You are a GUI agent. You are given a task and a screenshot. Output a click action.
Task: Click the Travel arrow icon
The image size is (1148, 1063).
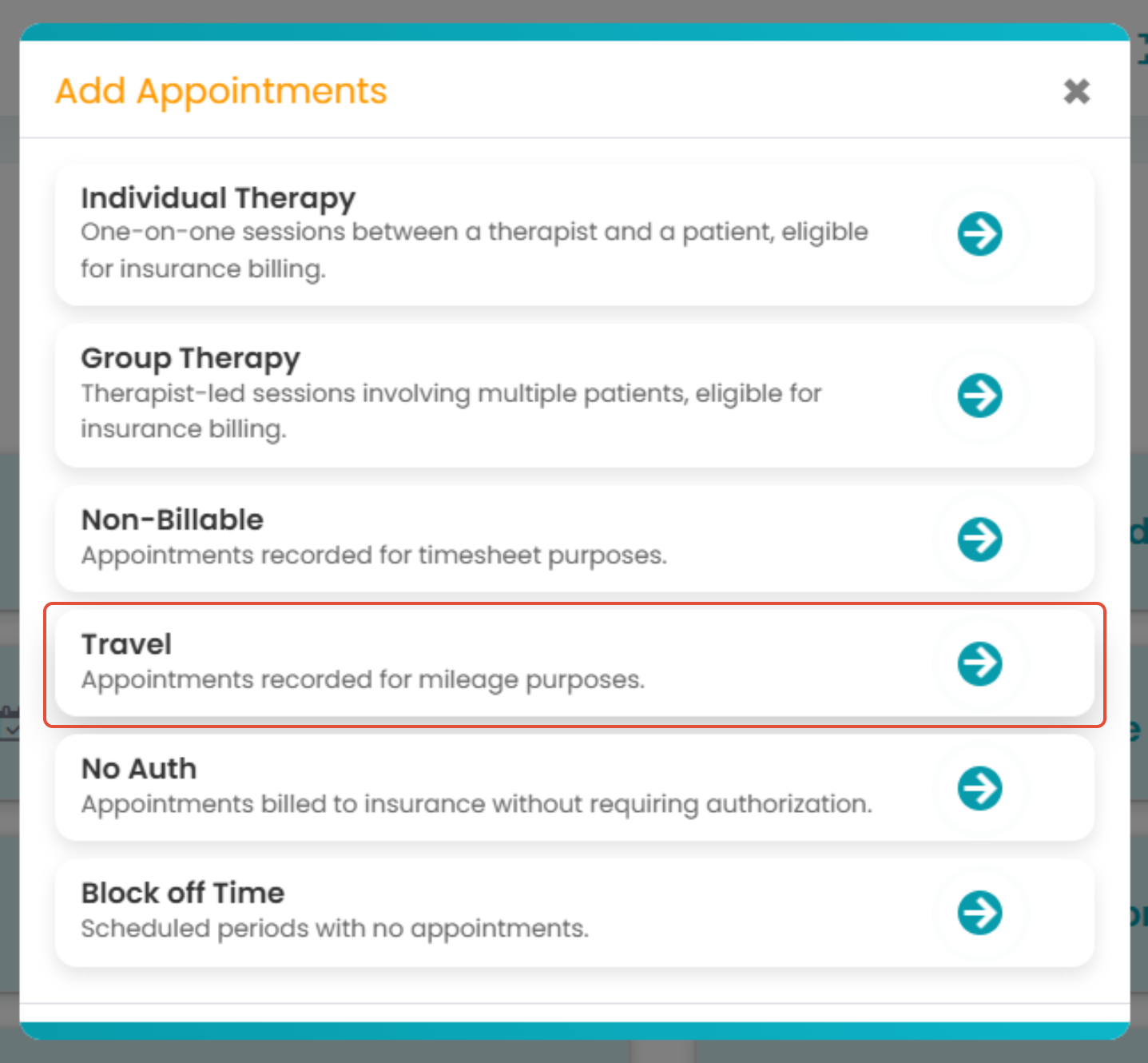(979, 663)
